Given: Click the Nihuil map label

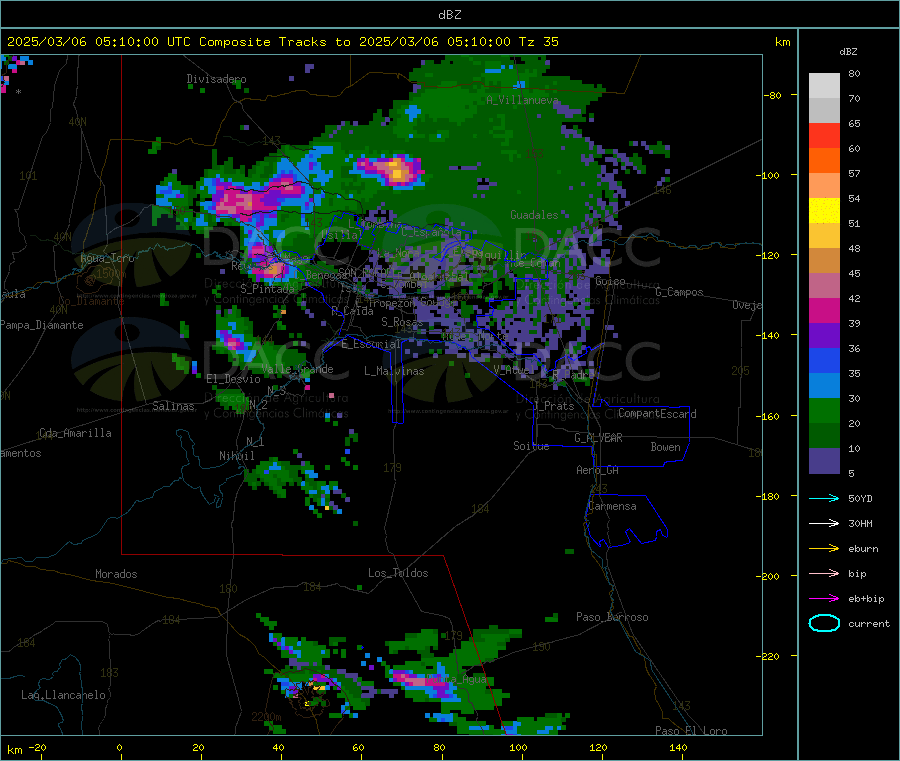Looking at the screenshot, I should point(236,456).
